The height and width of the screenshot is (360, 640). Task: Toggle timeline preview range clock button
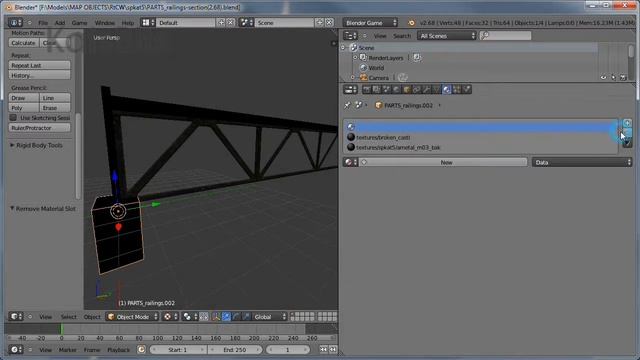pyautogui.click(x=141, y=350)
